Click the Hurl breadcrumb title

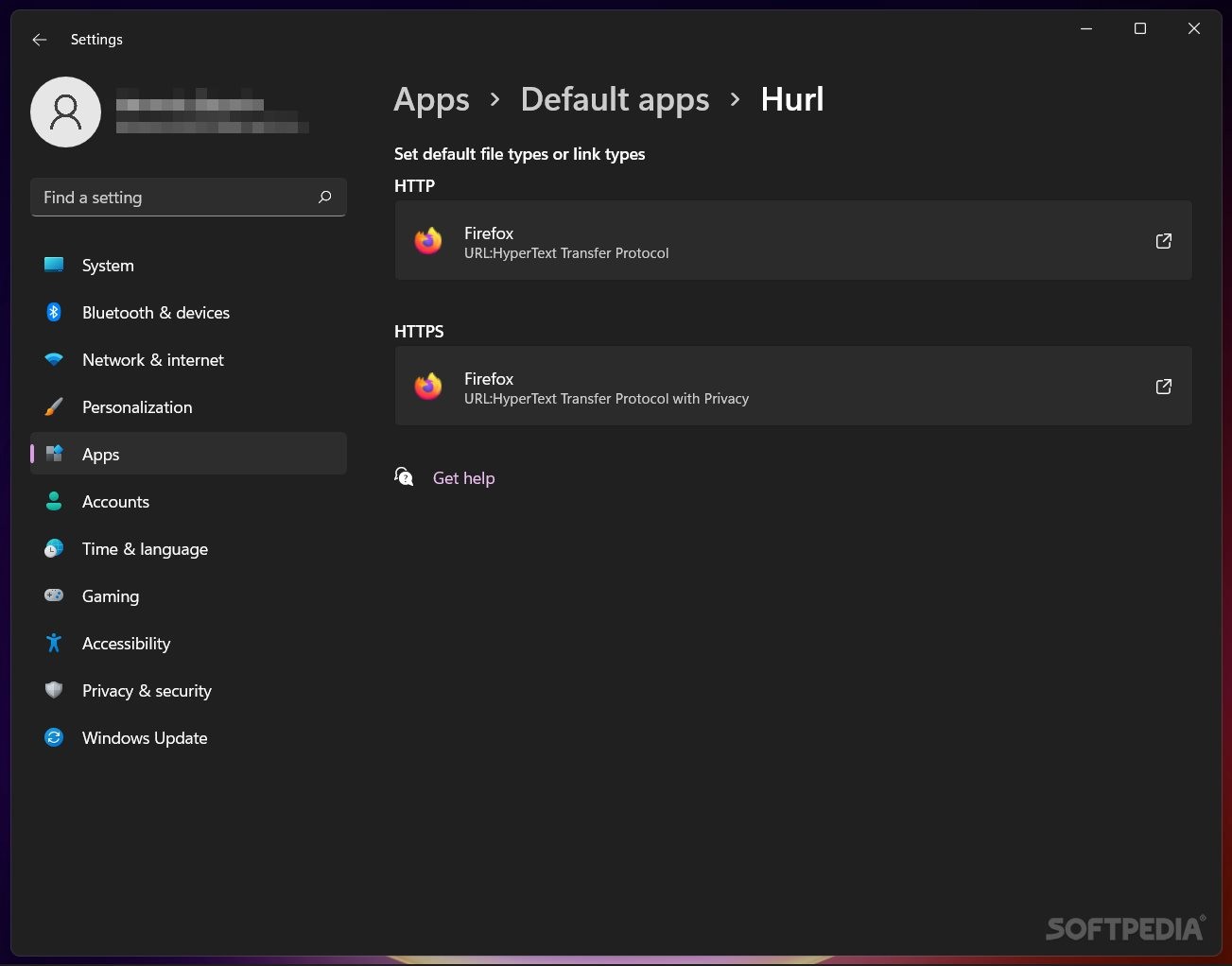792,99
